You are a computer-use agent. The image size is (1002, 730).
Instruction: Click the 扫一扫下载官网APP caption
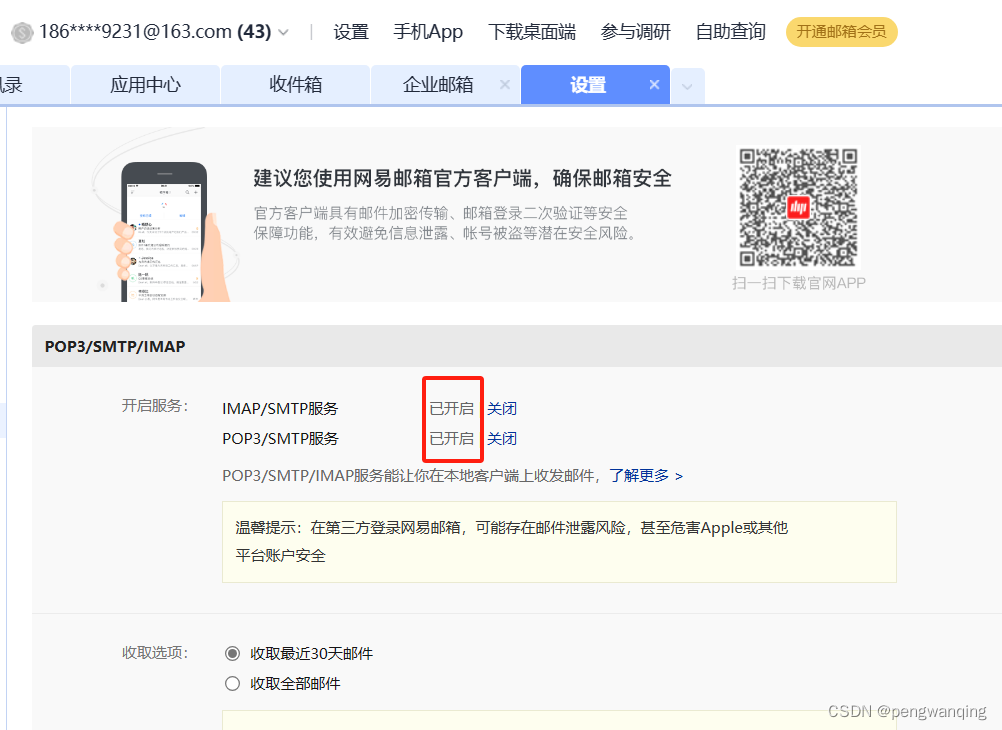(798, 283)
